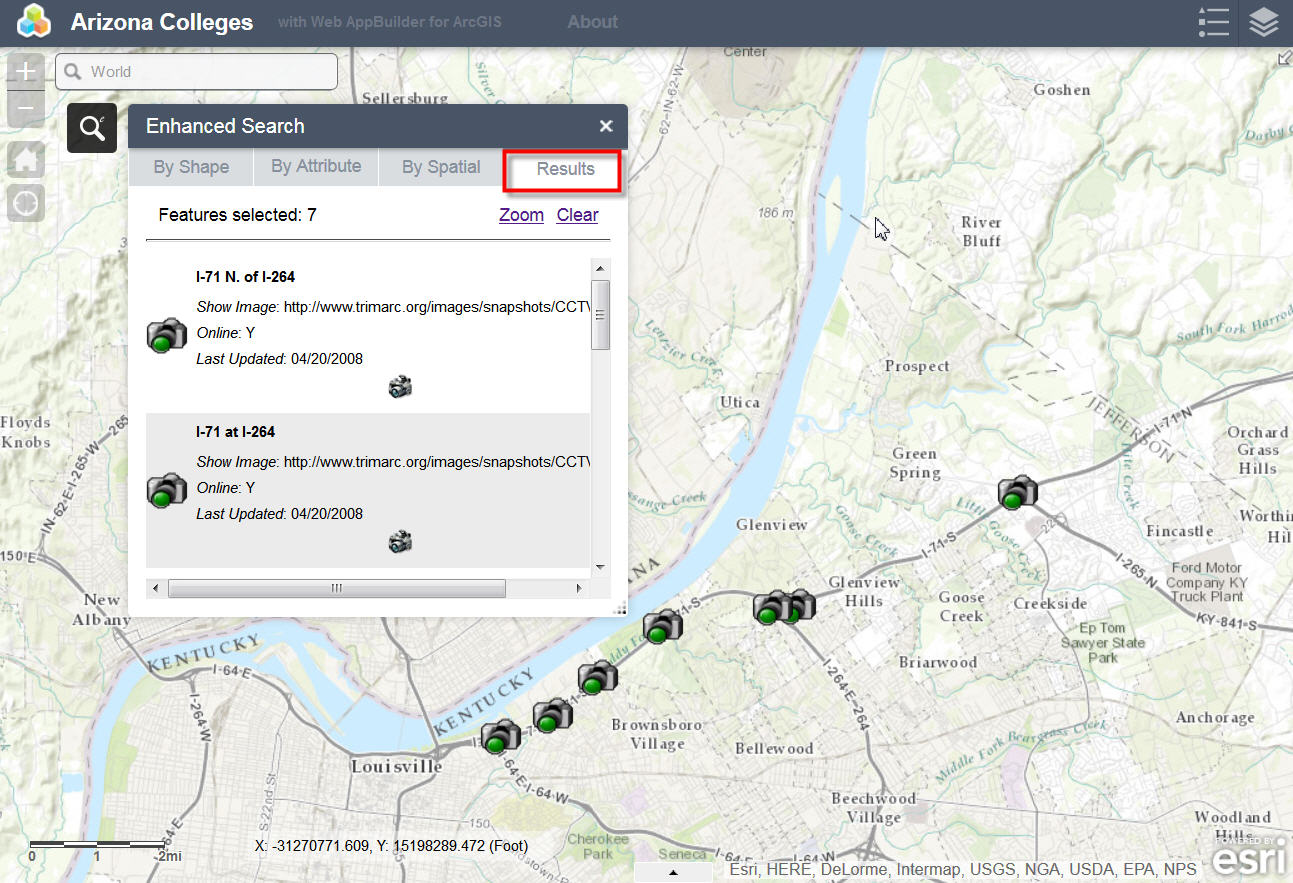Switch to the By Spatial tab

pyautogui.click(x=441, y=168)
